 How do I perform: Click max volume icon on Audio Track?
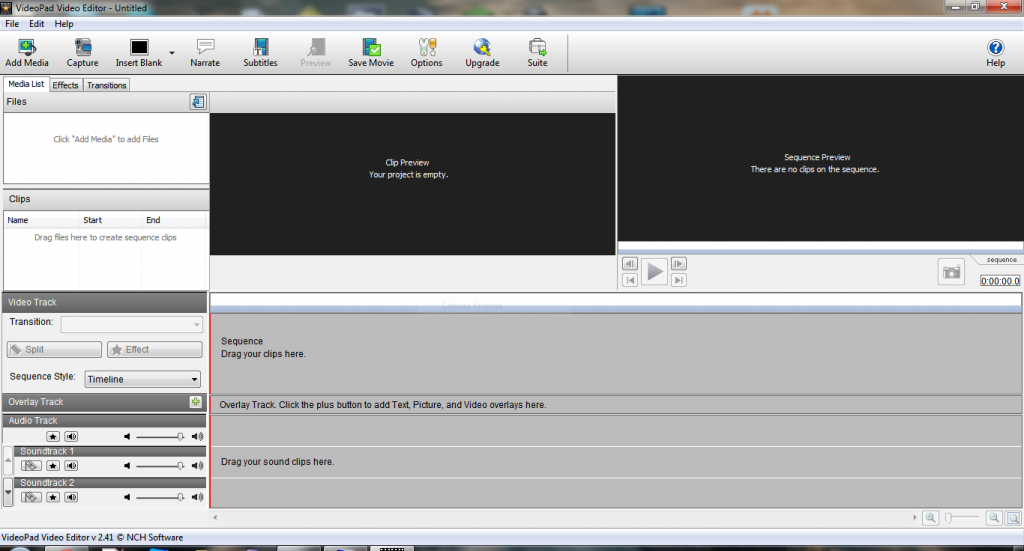pyautogui.click(x=197, y=436)
